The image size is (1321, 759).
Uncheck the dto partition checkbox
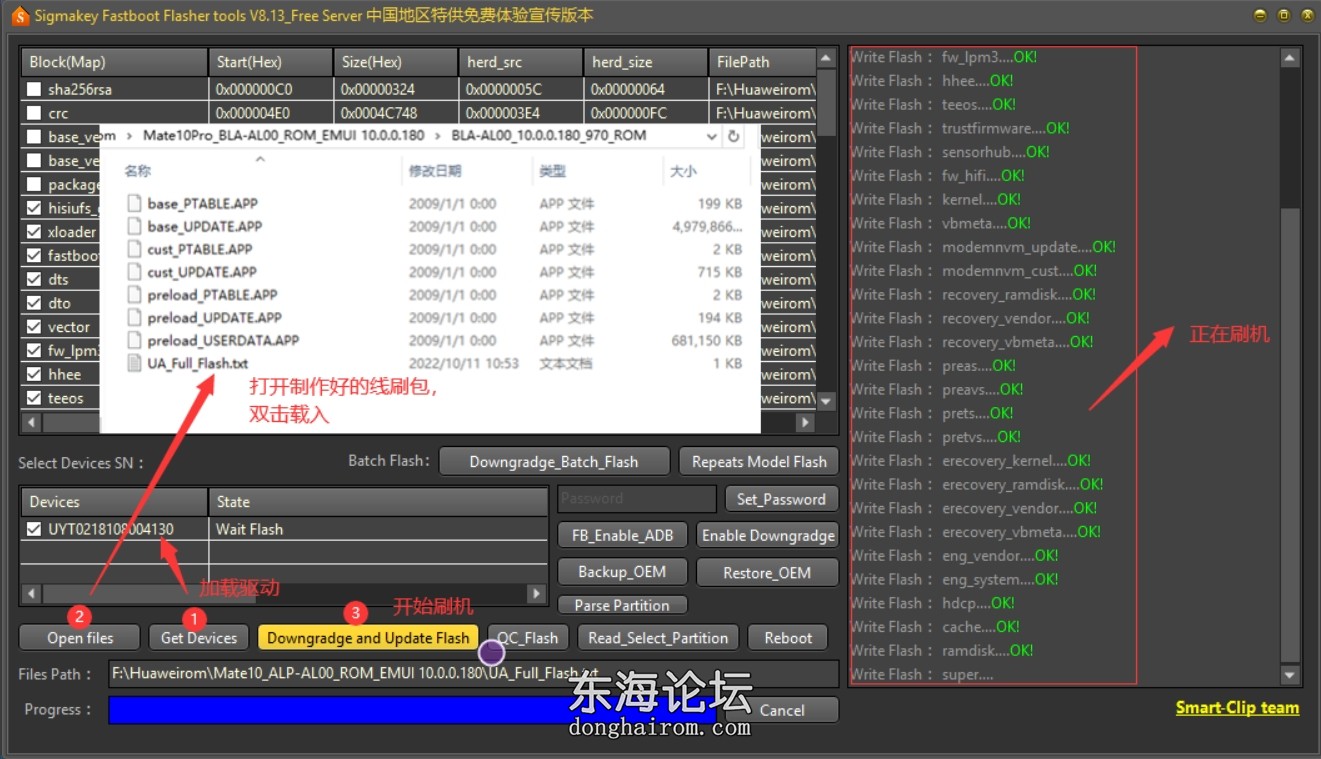pyautogui.click(x=34, y=303)
